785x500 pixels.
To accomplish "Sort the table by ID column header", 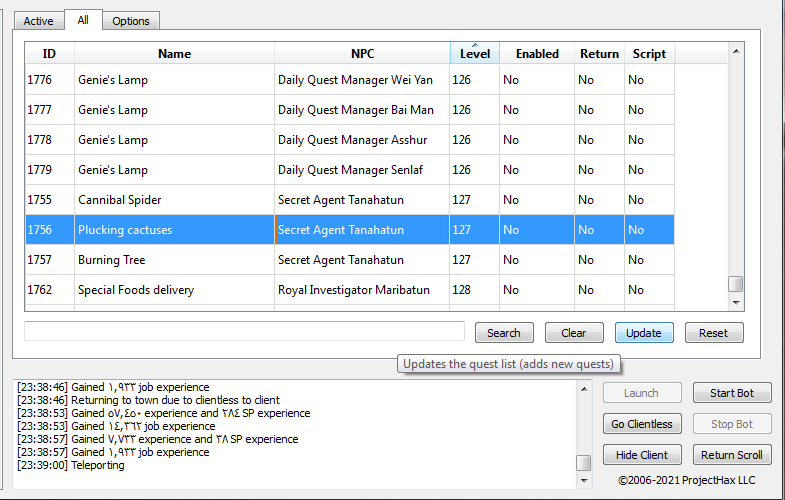I will [49, 54].
